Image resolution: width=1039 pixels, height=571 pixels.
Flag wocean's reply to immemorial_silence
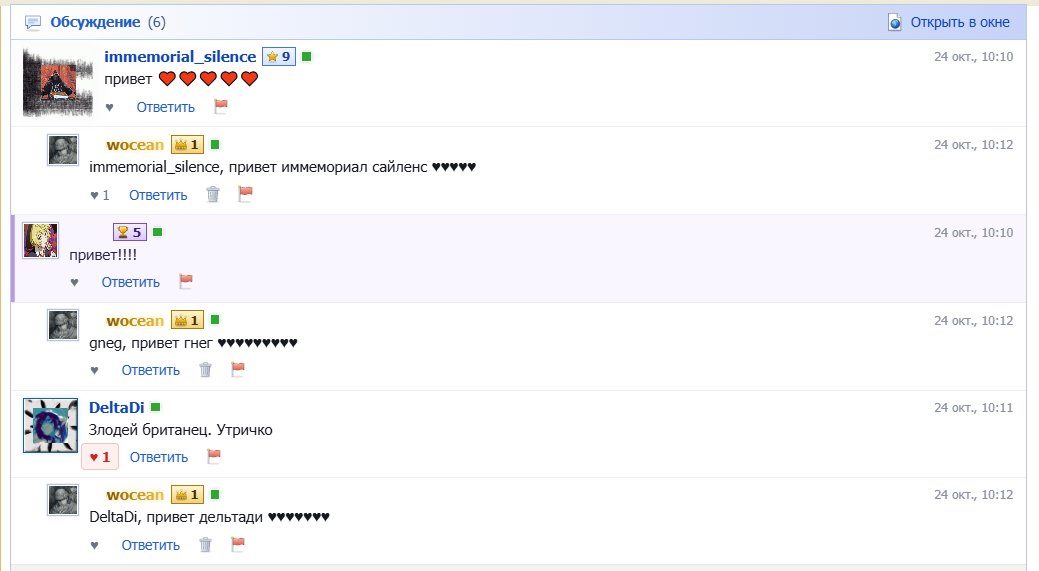(246, 193)
